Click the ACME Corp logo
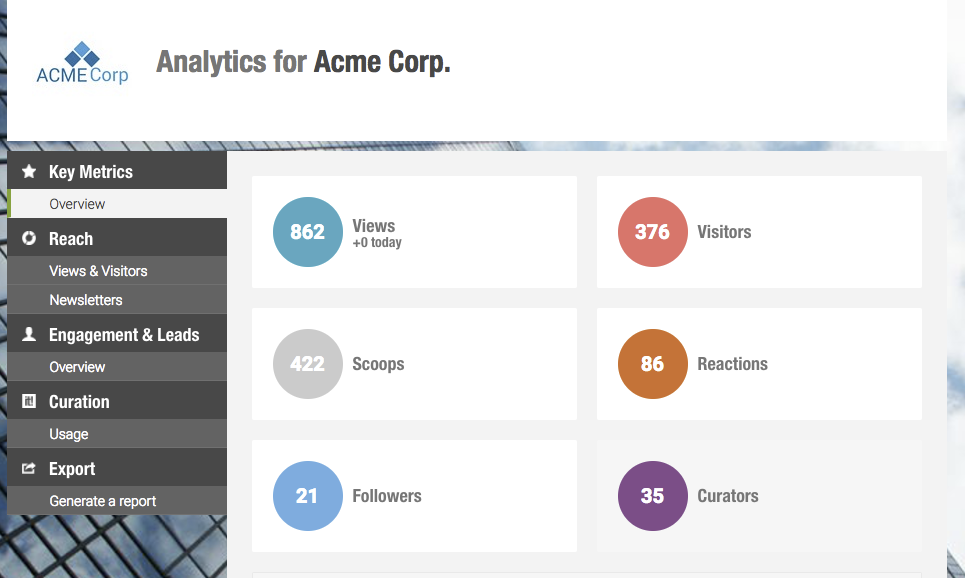 pos(82,63)
